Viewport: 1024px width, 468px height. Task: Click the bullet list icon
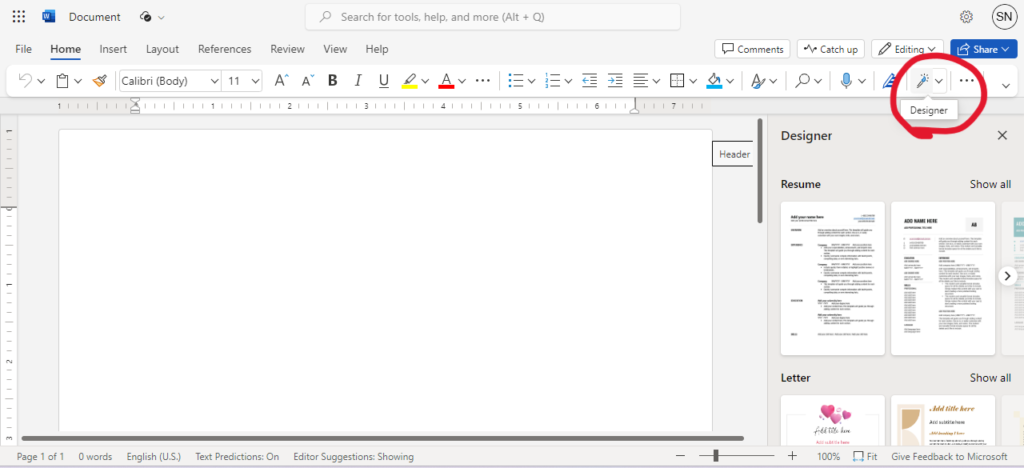[x=516, y=81]
